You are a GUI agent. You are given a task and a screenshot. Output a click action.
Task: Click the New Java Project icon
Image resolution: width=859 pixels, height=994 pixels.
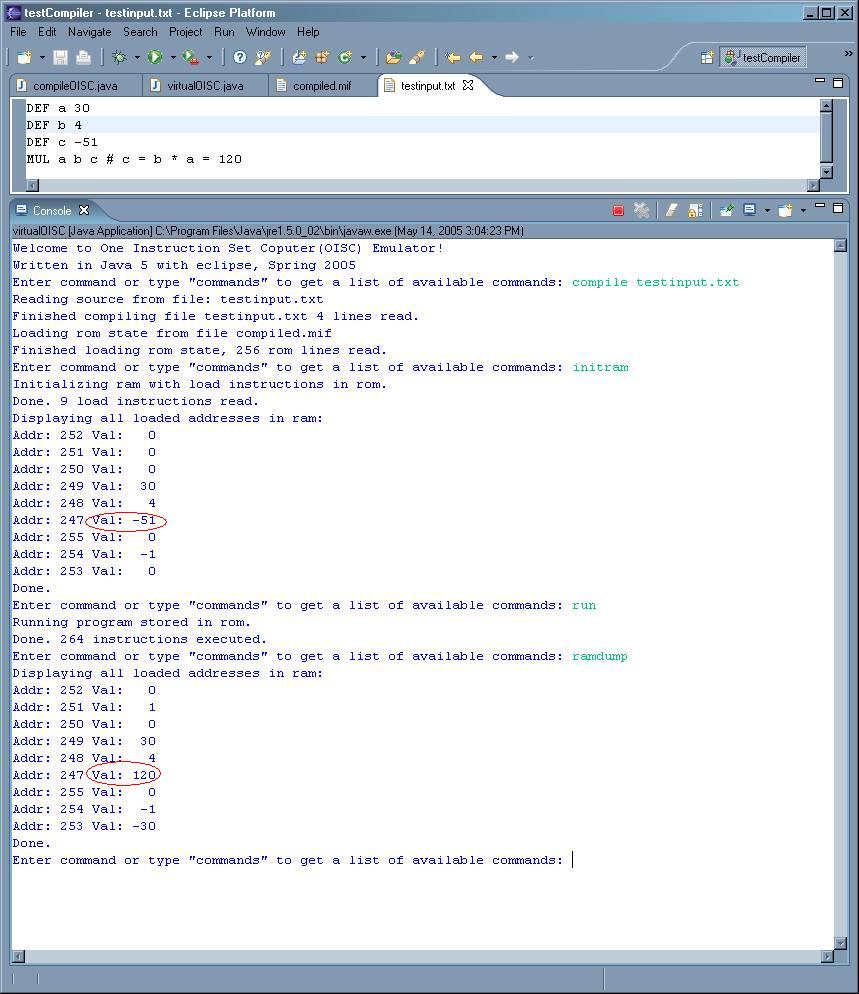pyautogui.click(x=299, y=58)
